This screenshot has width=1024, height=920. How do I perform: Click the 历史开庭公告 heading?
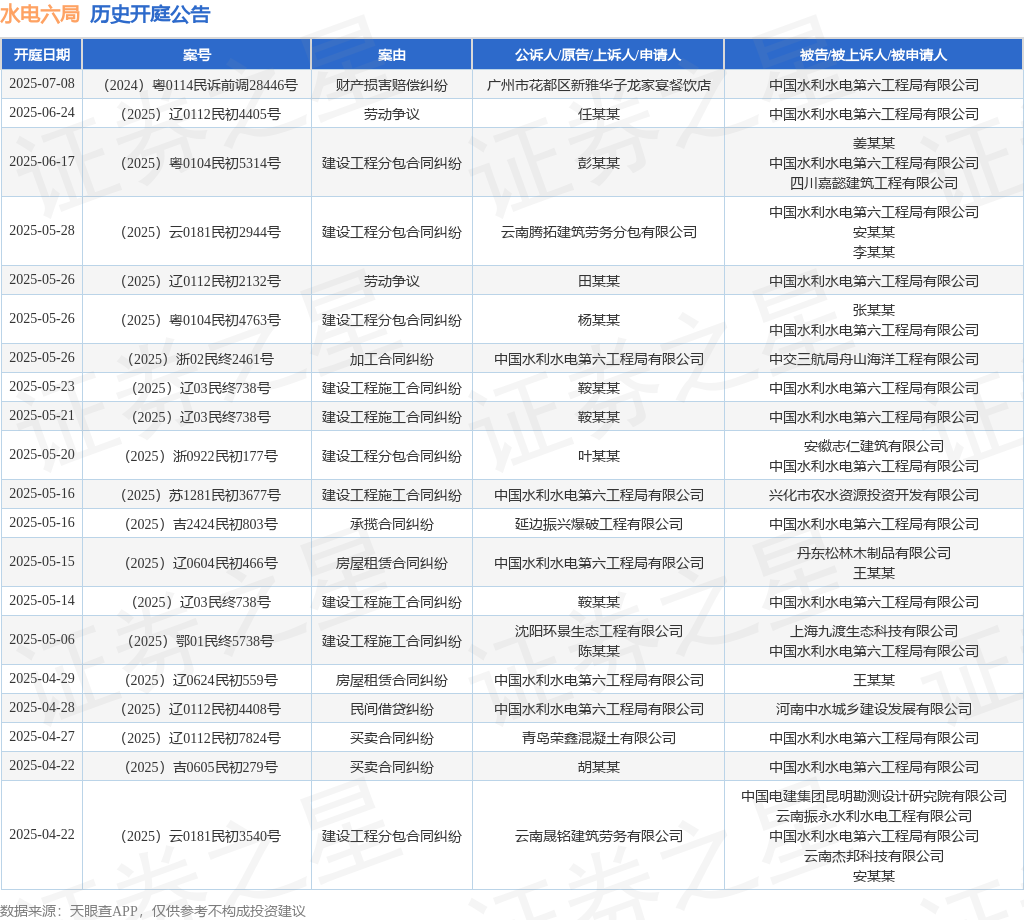tap(150, 14)
